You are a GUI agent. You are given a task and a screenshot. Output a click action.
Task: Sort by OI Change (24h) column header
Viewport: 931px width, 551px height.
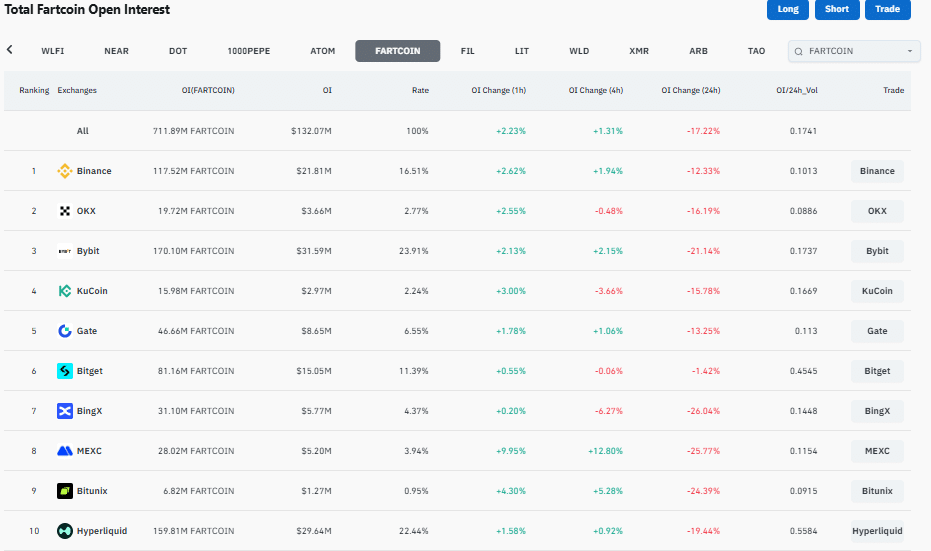[690, 90]
